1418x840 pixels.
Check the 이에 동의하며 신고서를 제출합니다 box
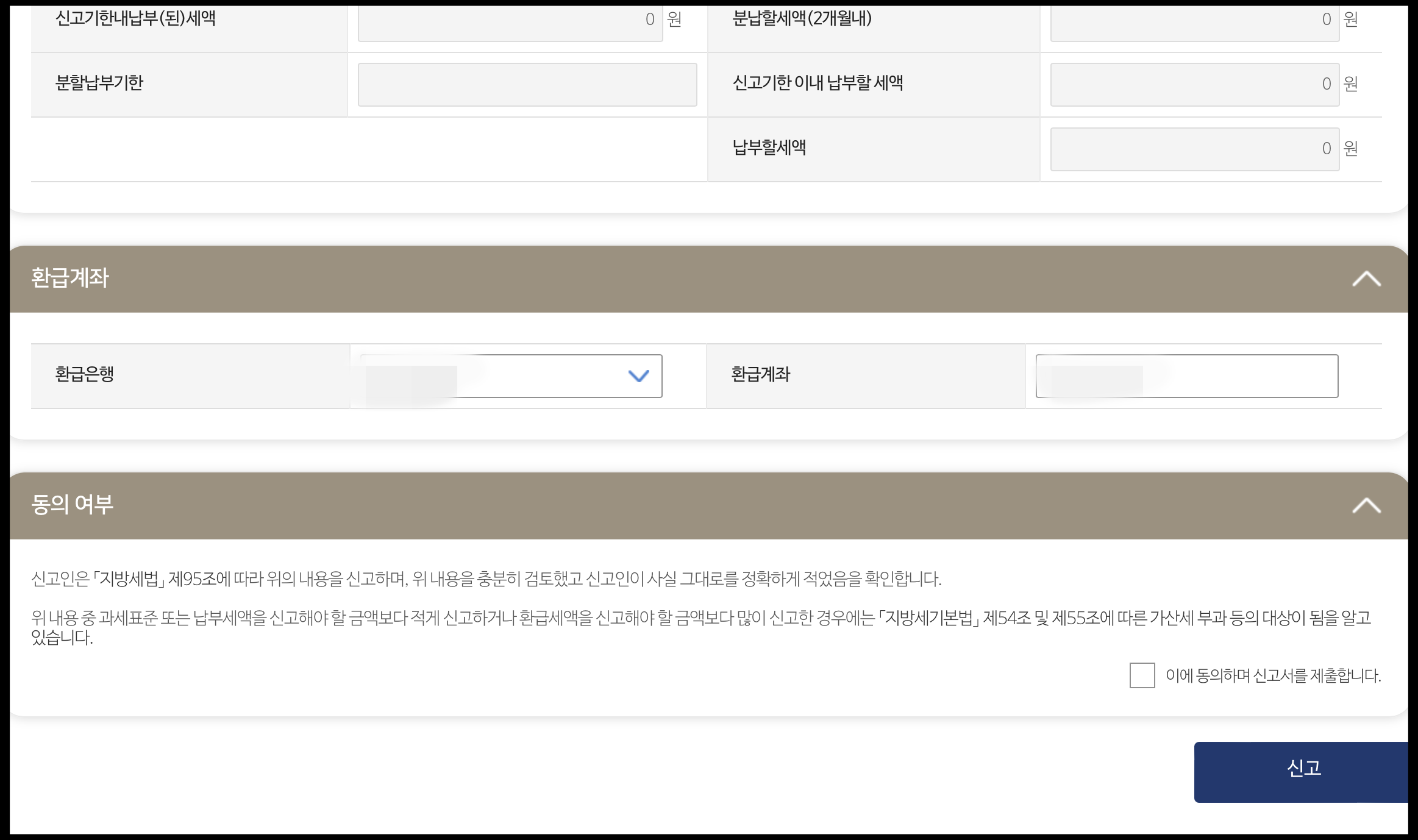(x=1142, y=675)
